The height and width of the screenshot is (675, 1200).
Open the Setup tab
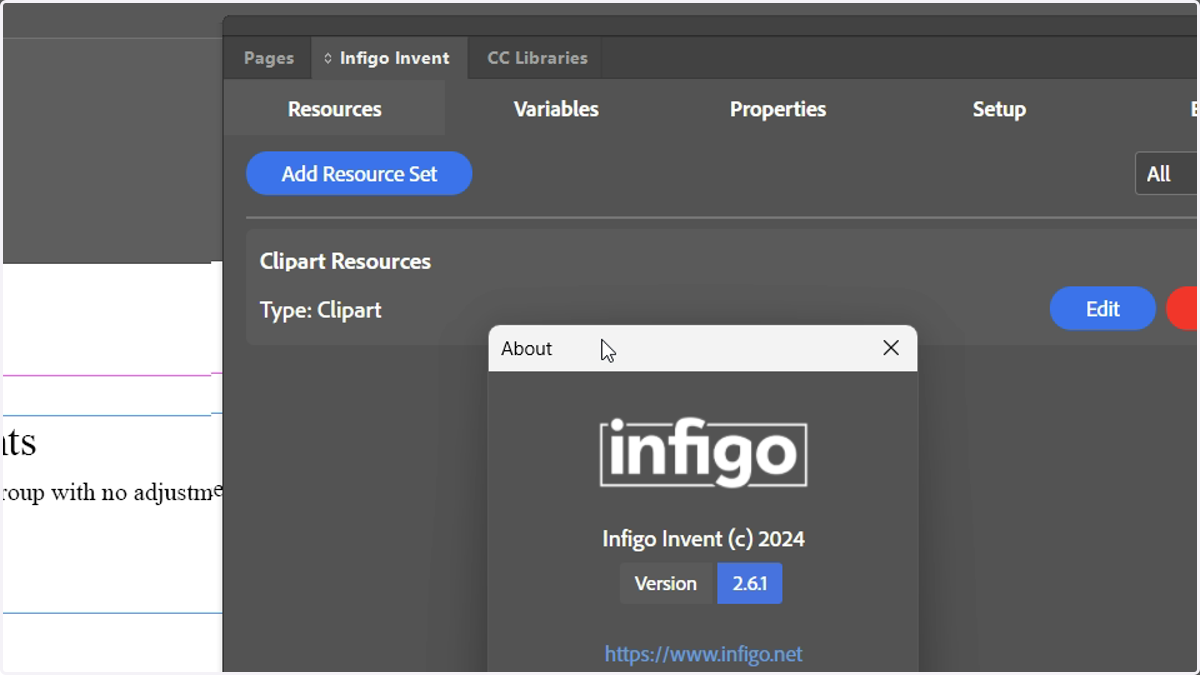[x=999, y=109]
